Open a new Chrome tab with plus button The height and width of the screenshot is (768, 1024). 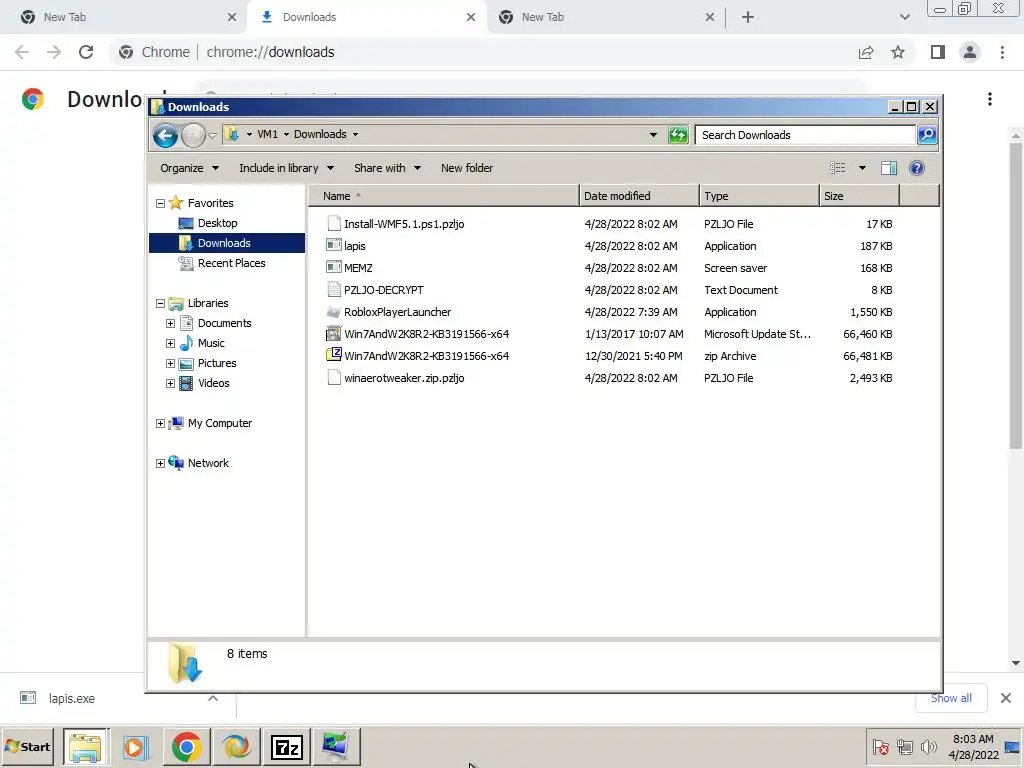coord(748,17)
